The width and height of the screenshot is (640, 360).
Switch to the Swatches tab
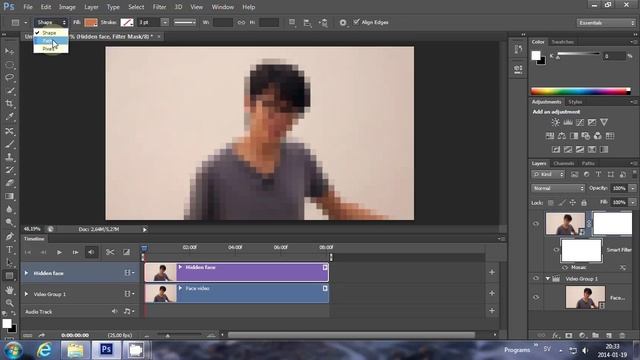click(x=562, y=42)
